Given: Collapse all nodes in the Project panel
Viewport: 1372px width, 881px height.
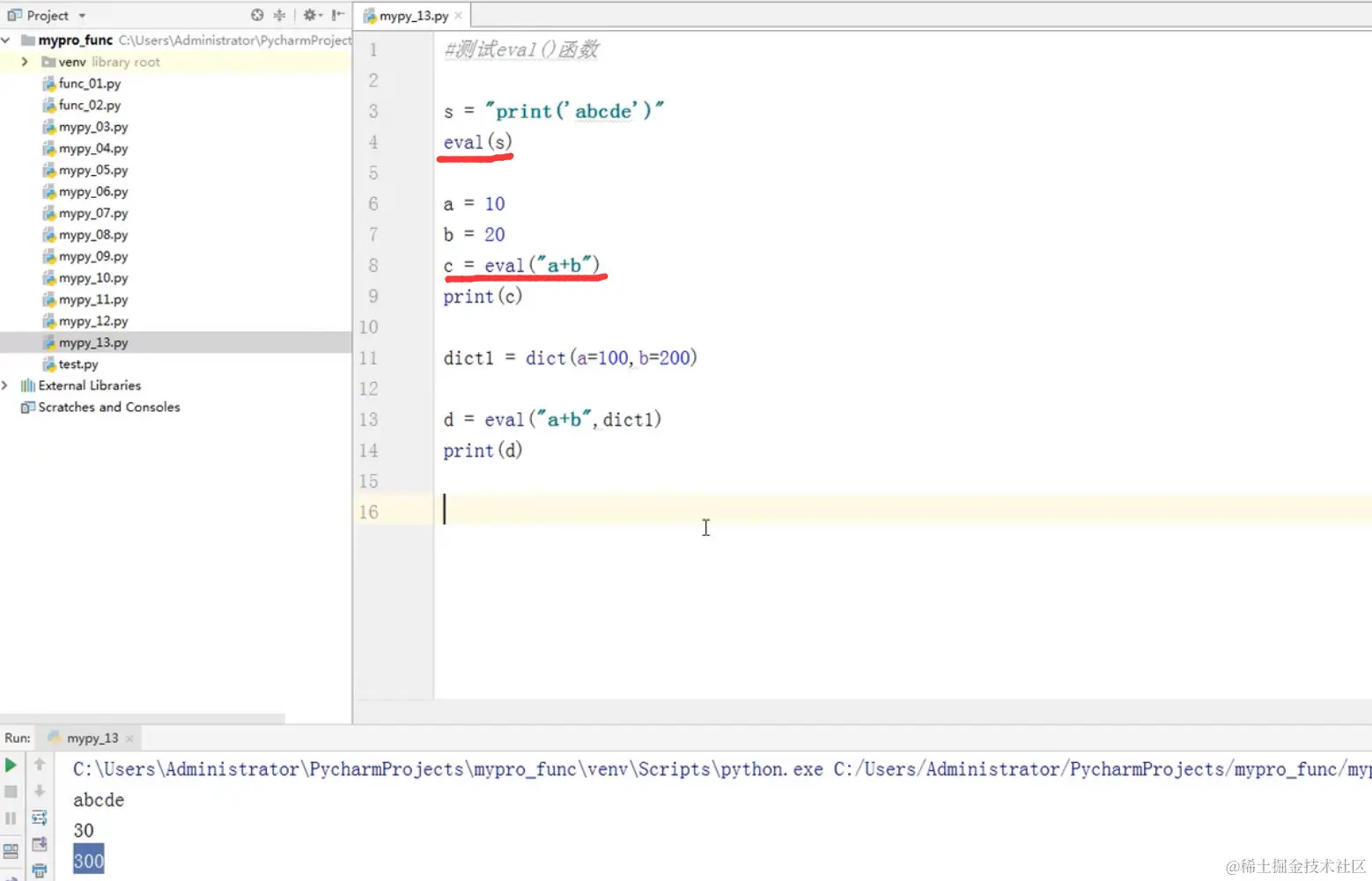Looking at the screenshot, I should tap(280, 15).
